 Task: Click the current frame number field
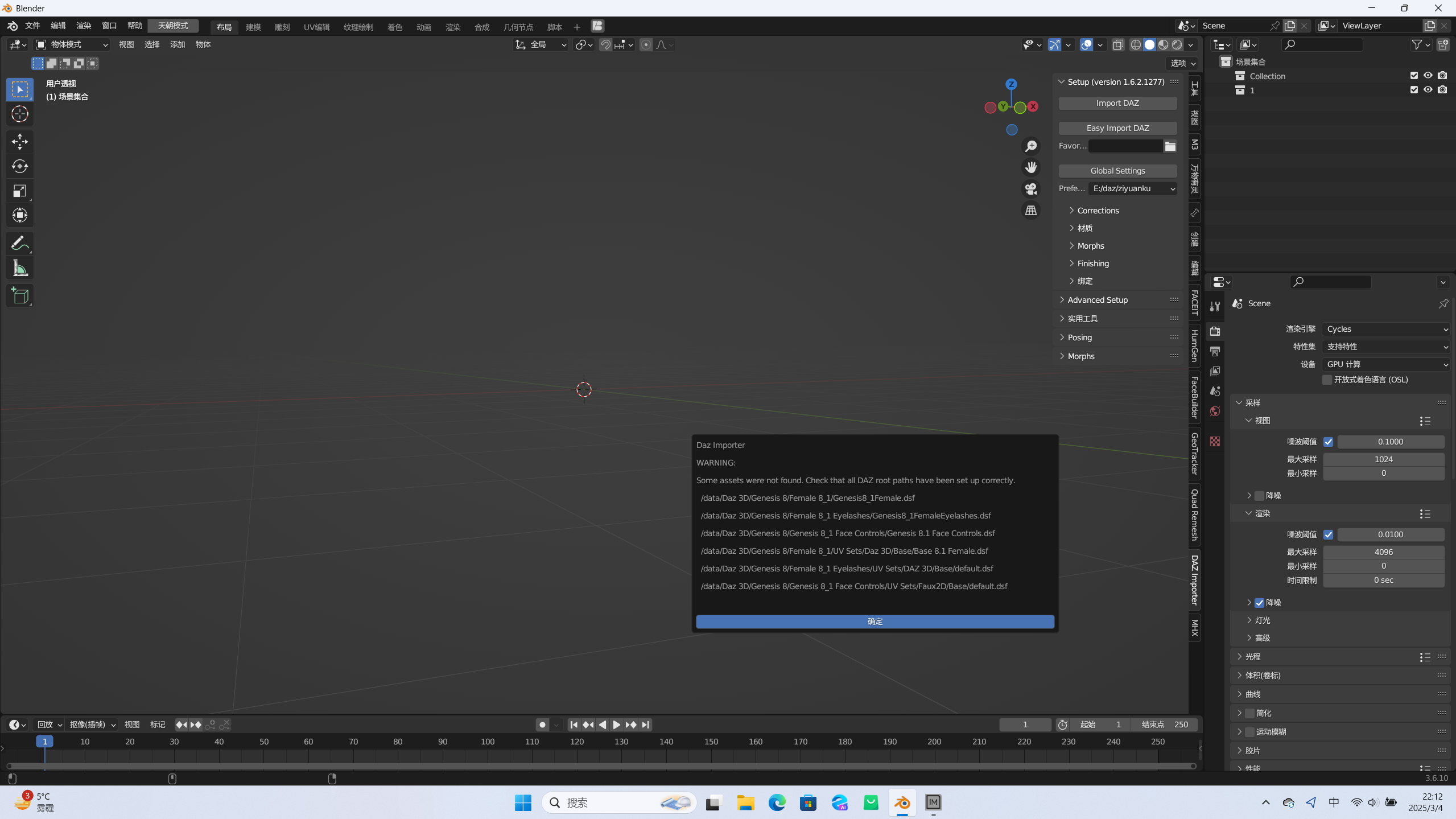1025,725
